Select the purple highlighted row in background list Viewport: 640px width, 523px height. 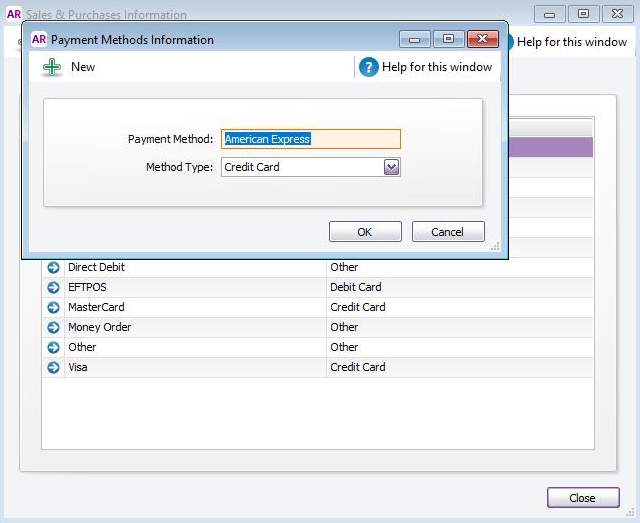coord(551,147)
